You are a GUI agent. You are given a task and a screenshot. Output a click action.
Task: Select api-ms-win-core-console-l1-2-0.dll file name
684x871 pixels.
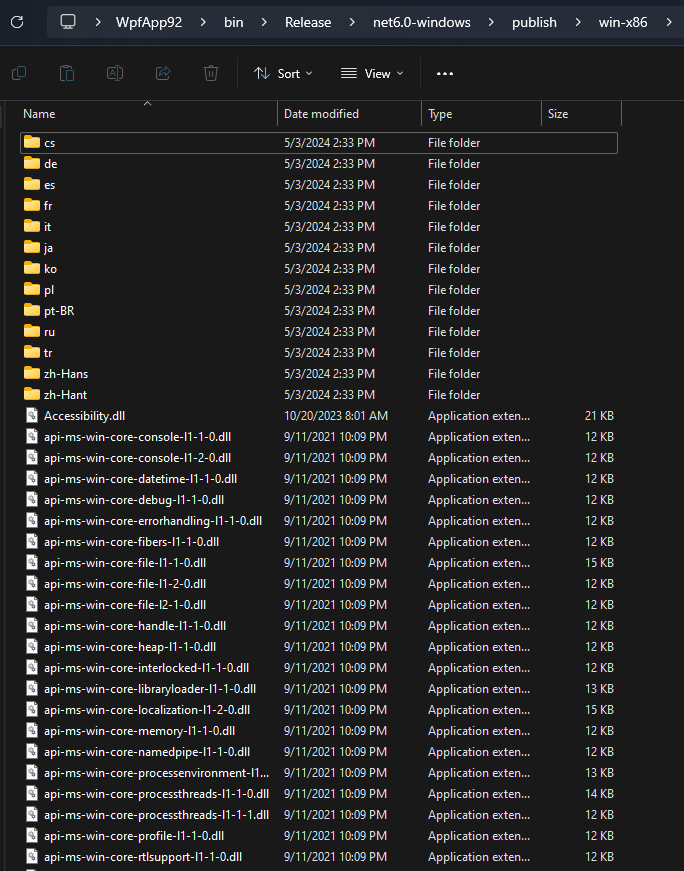point(137,458)
